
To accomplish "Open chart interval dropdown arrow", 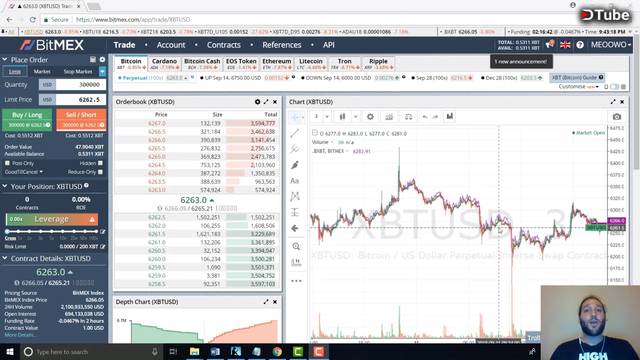I will [x=327, y=117].
